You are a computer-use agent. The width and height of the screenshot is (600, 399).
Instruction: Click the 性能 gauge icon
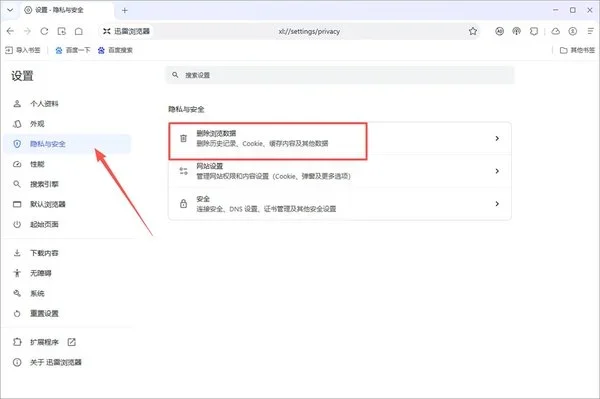(17, 164)
